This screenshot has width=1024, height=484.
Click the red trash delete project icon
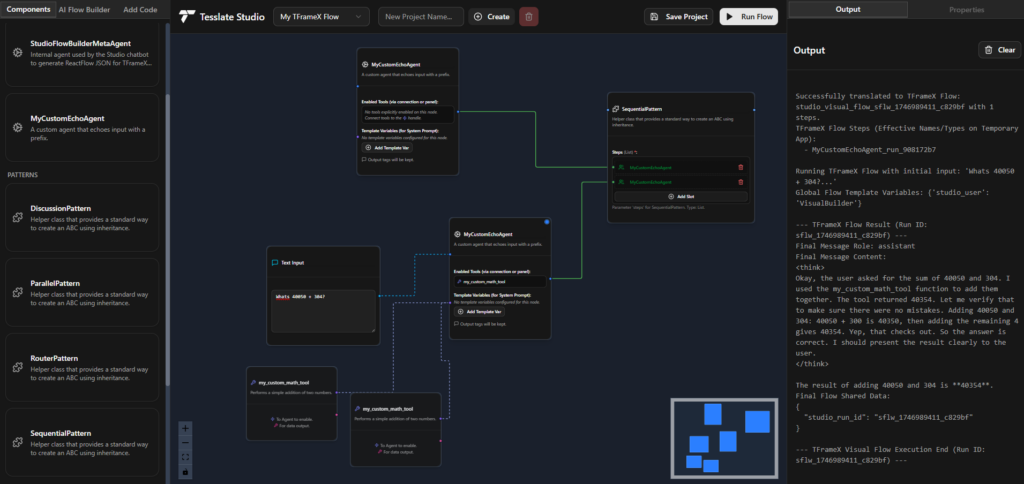[x=529, y=16]
